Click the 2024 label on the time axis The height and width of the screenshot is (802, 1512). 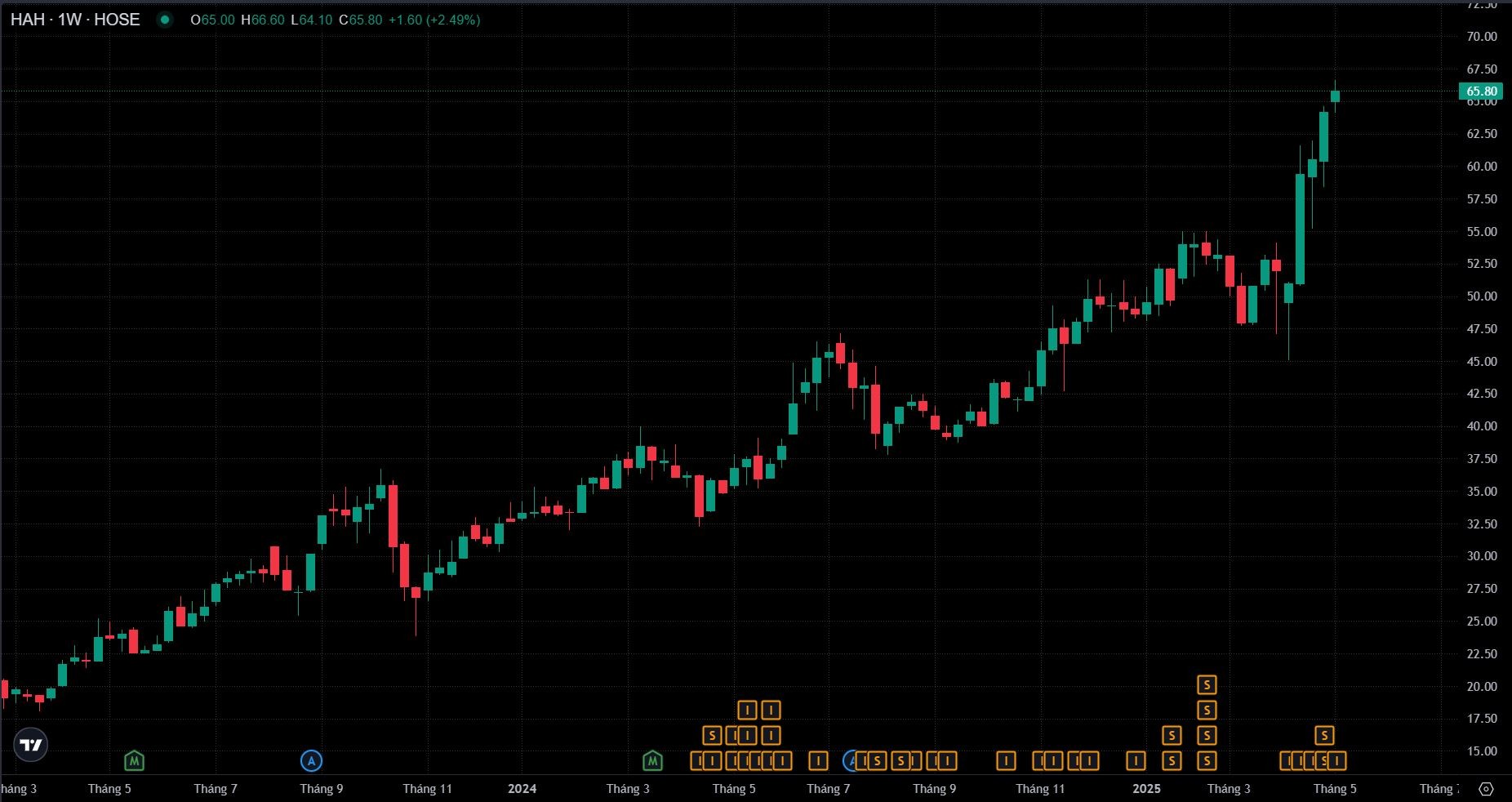522,789
